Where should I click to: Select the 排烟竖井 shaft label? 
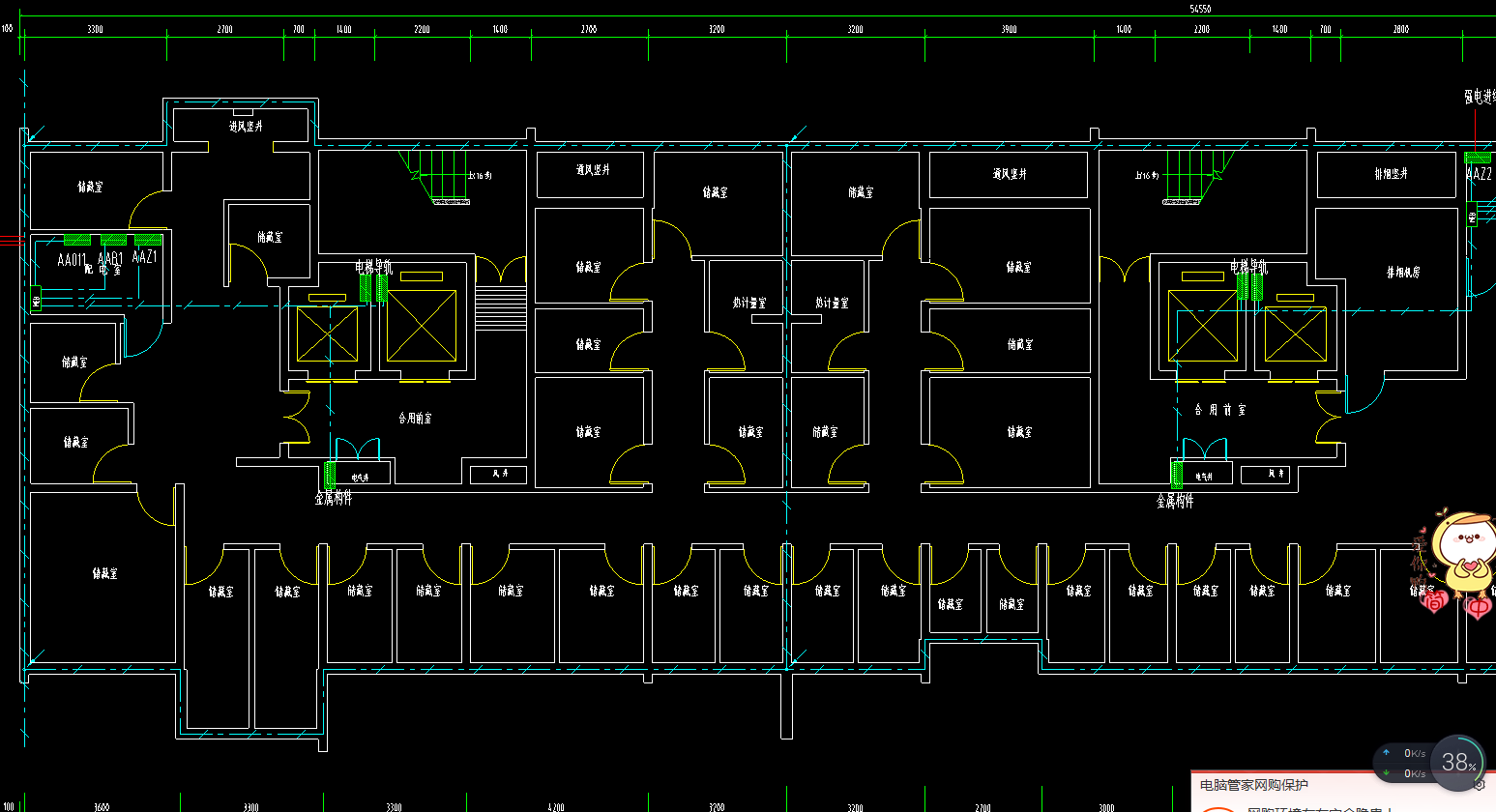click(1392, 174)
